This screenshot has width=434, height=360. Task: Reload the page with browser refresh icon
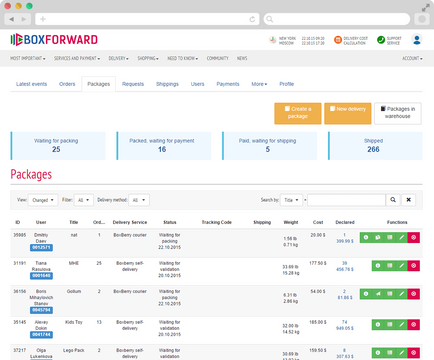click(252, 19)
